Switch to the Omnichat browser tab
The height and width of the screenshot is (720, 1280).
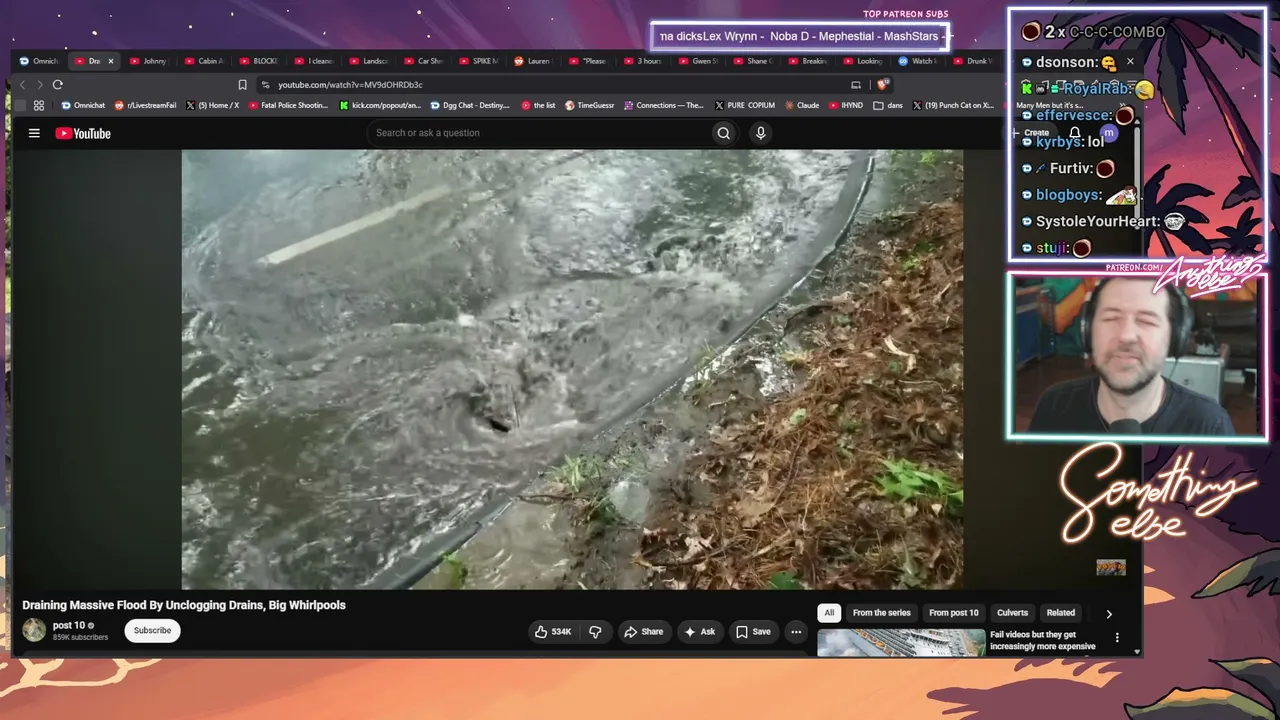40,61
